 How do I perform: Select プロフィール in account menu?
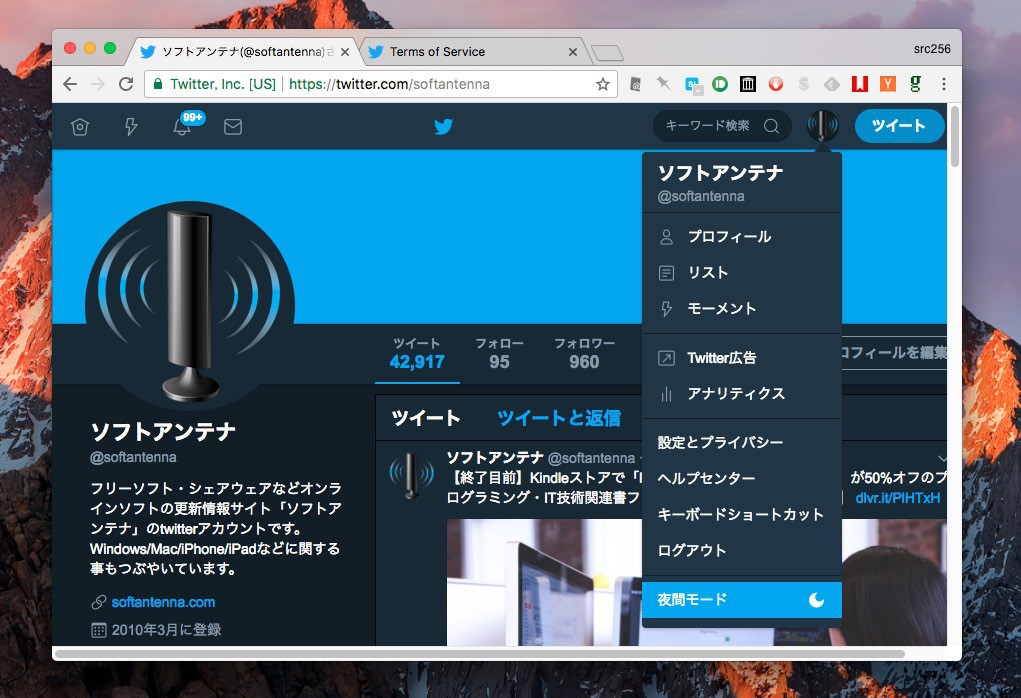(x=742, y=236)
